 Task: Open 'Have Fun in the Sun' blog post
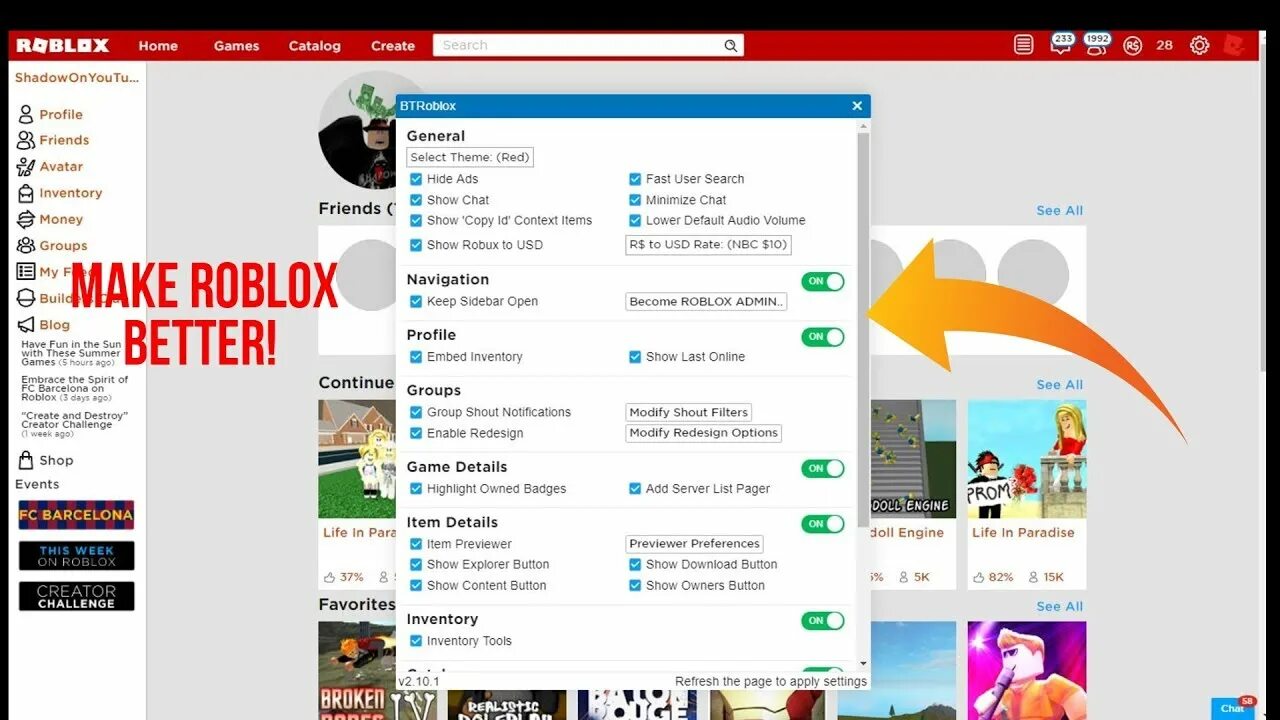coord(72,353)
